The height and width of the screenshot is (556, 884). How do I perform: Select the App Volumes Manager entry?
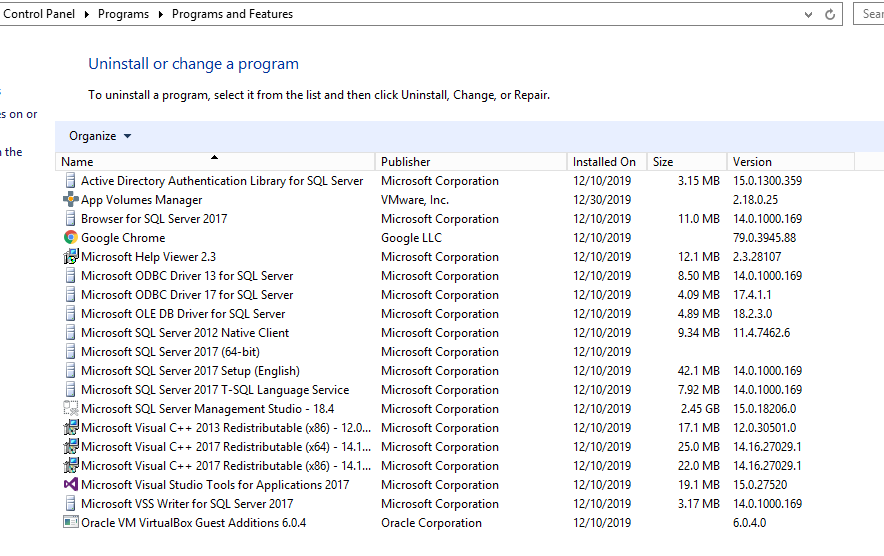[x=142, y=200]
